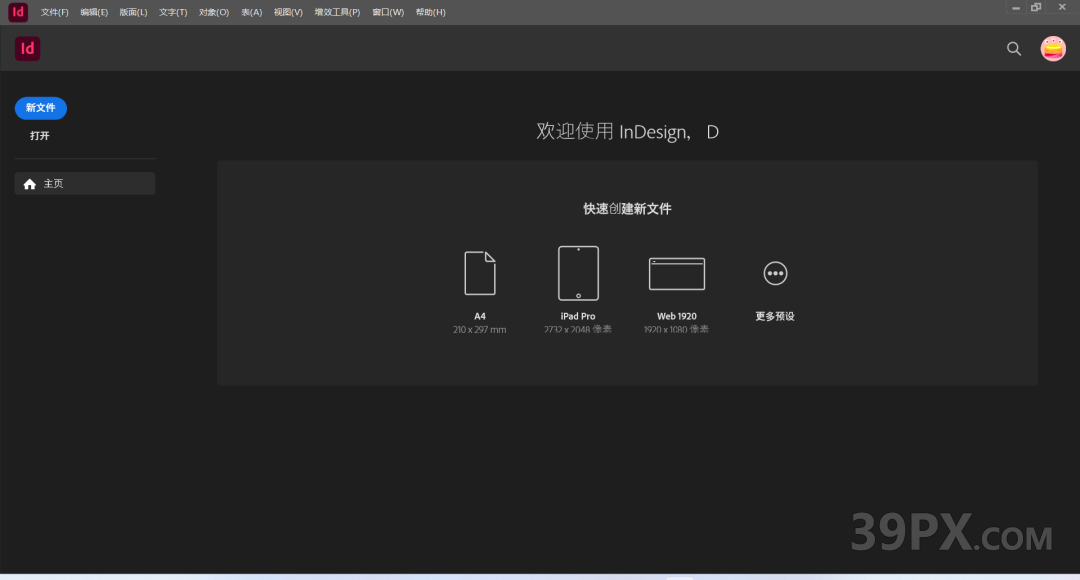Click the 2732 x 2048 像素 size text
The width and height of the screenshot is (1080, 580).
578,330
